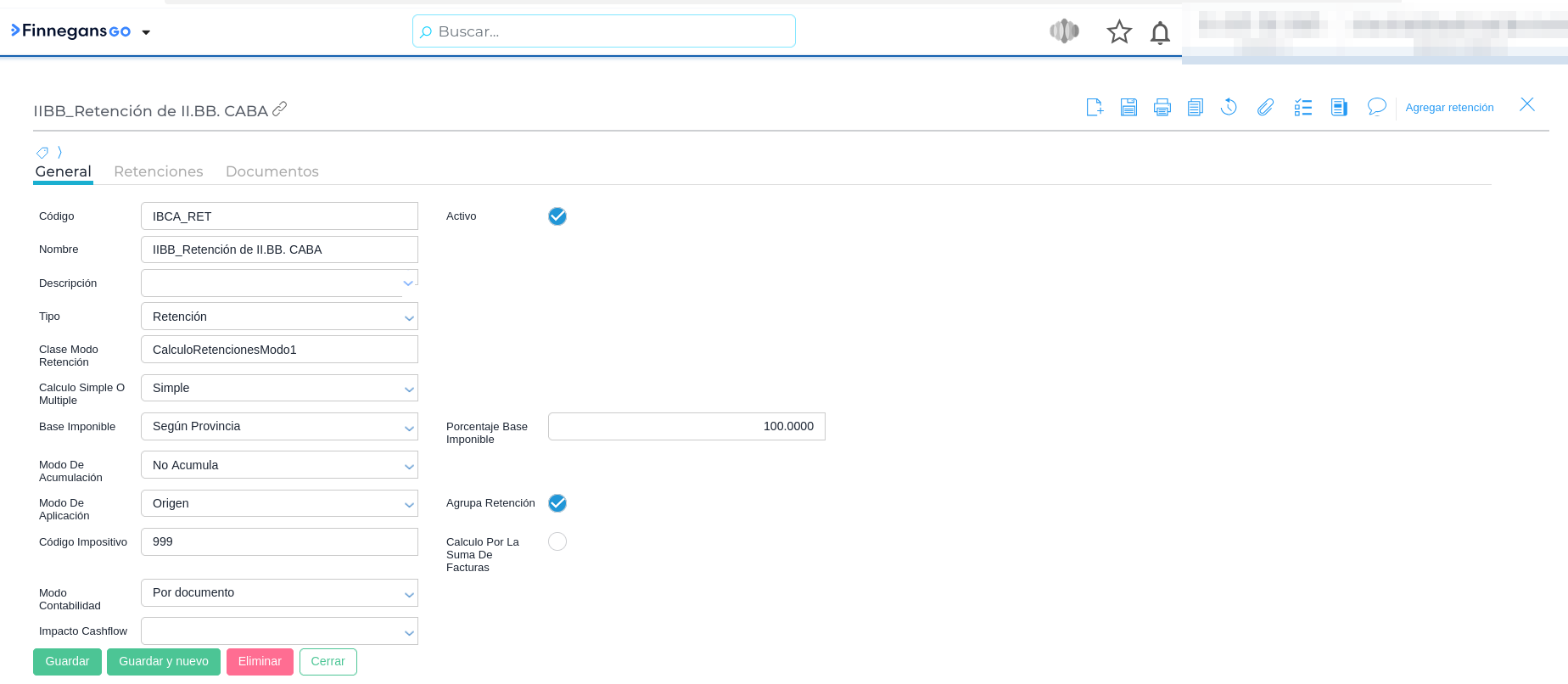This screenshot has width=1568, height=684.
Task: Click the Código Impositivo input field
Action: click(x=279, y=542)
